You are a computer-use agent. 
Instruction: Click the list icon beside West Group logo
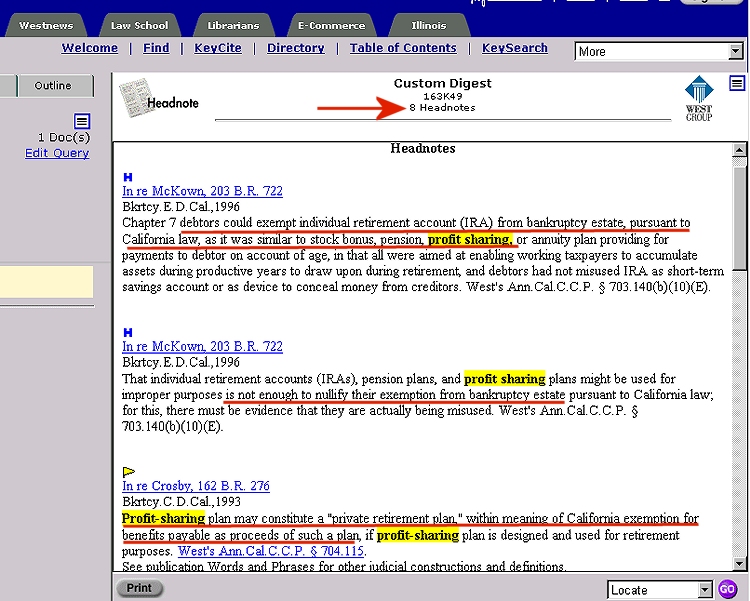click(x=737, y=83)
